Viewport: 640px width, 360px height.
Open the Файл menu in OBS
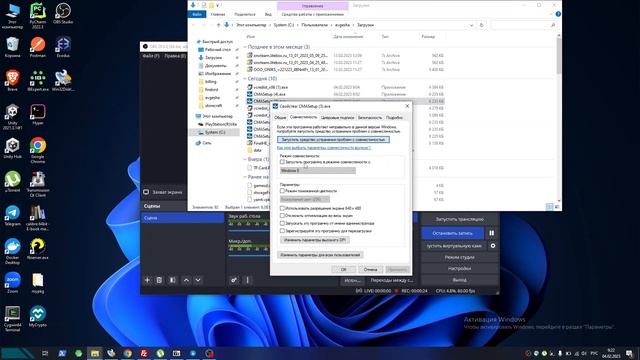pos(151,56)
